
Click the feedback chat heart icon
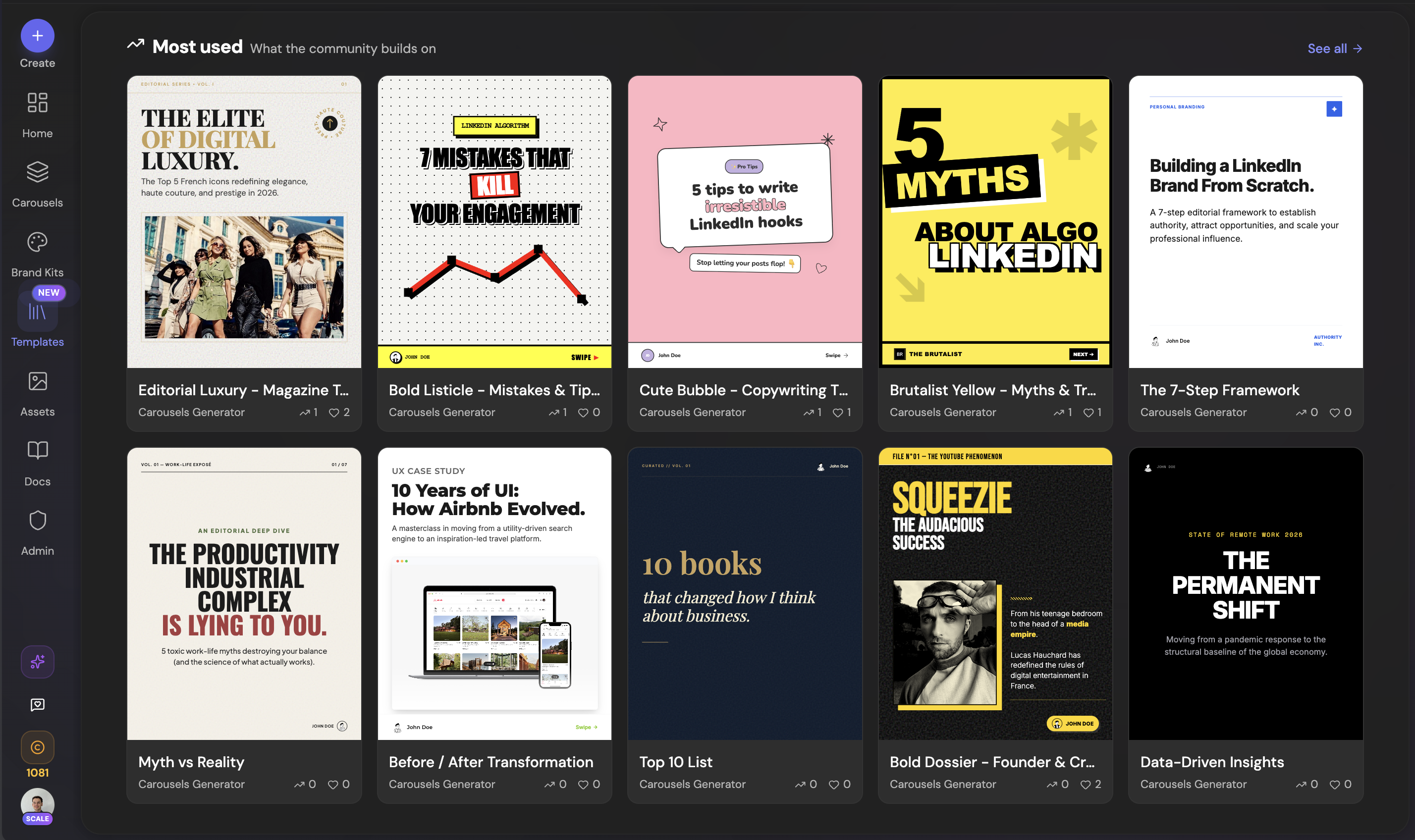click(37, 705)
